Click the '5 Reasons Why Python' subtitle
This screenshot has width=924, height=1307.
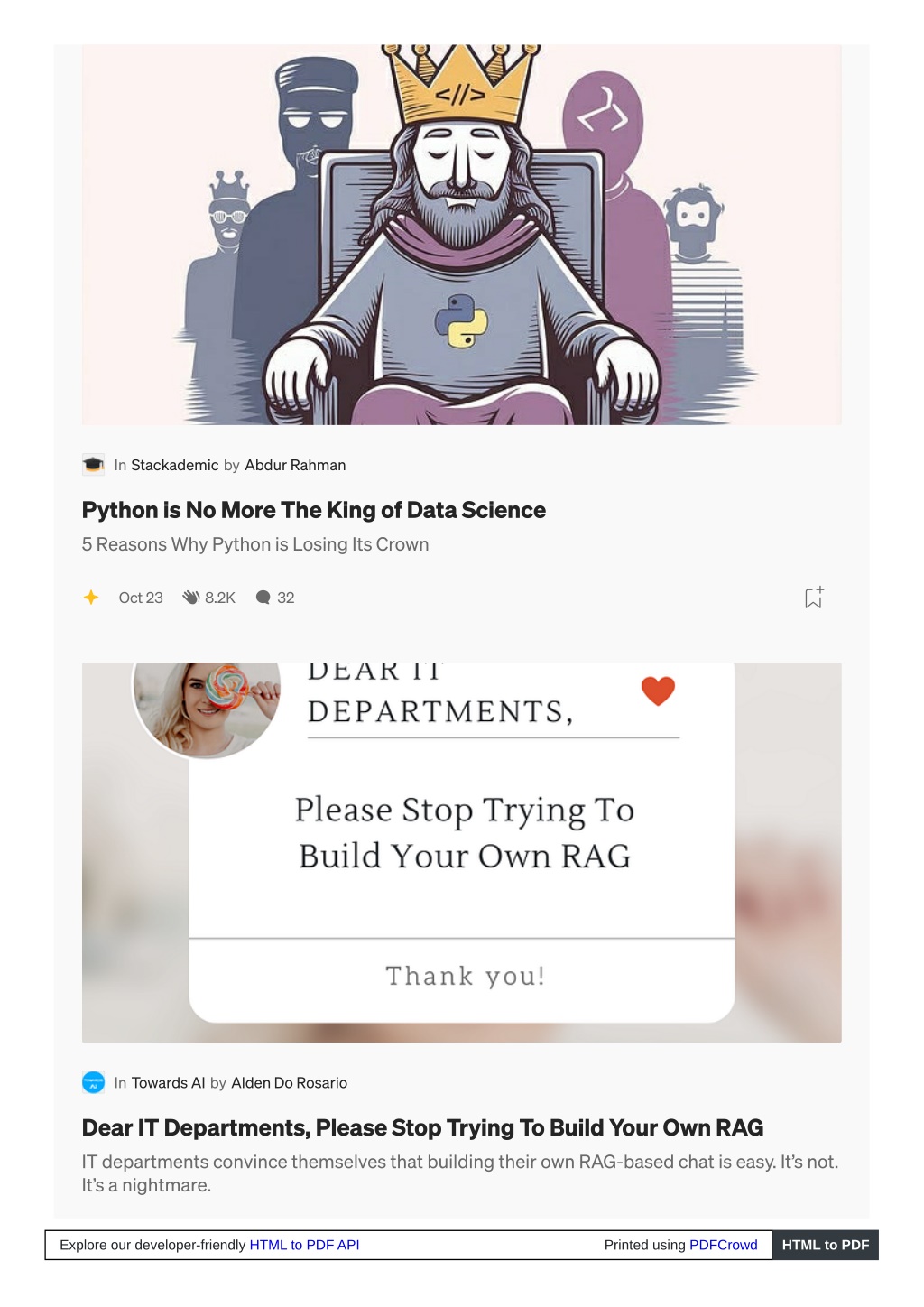(255, 544)
